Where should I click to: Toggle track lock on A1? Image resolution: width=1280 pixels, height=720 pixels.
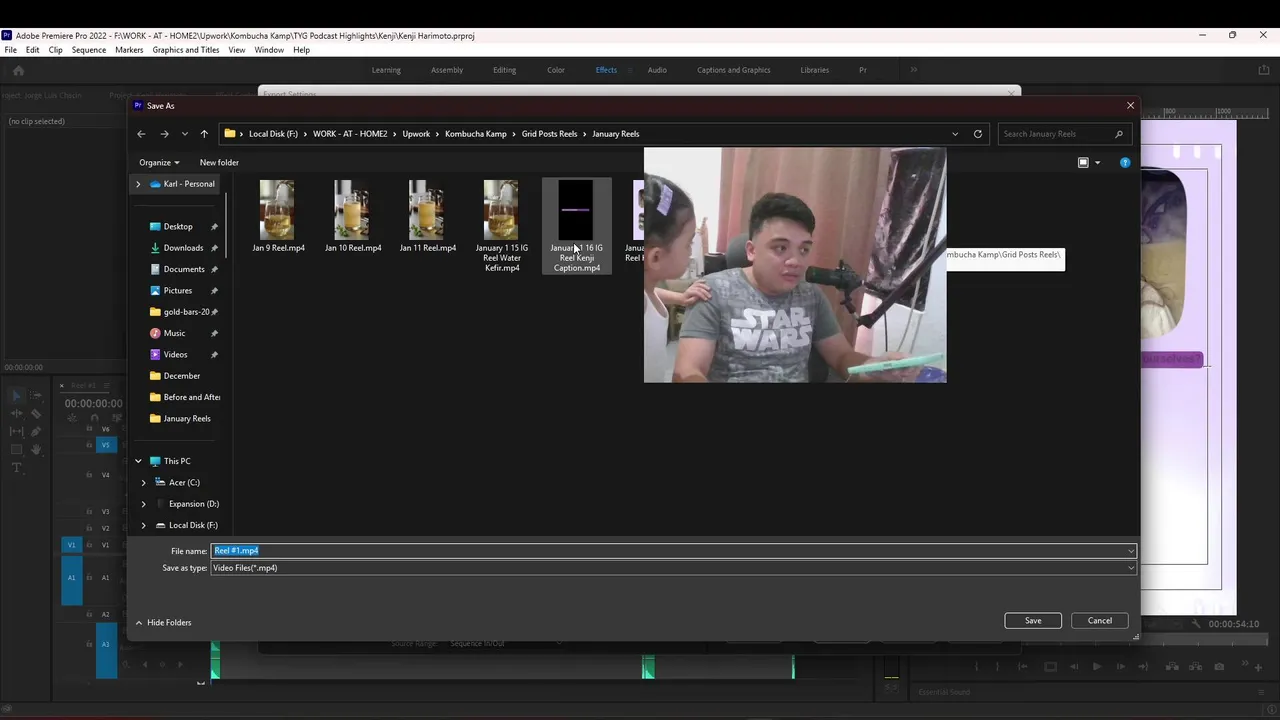point(89,577)
